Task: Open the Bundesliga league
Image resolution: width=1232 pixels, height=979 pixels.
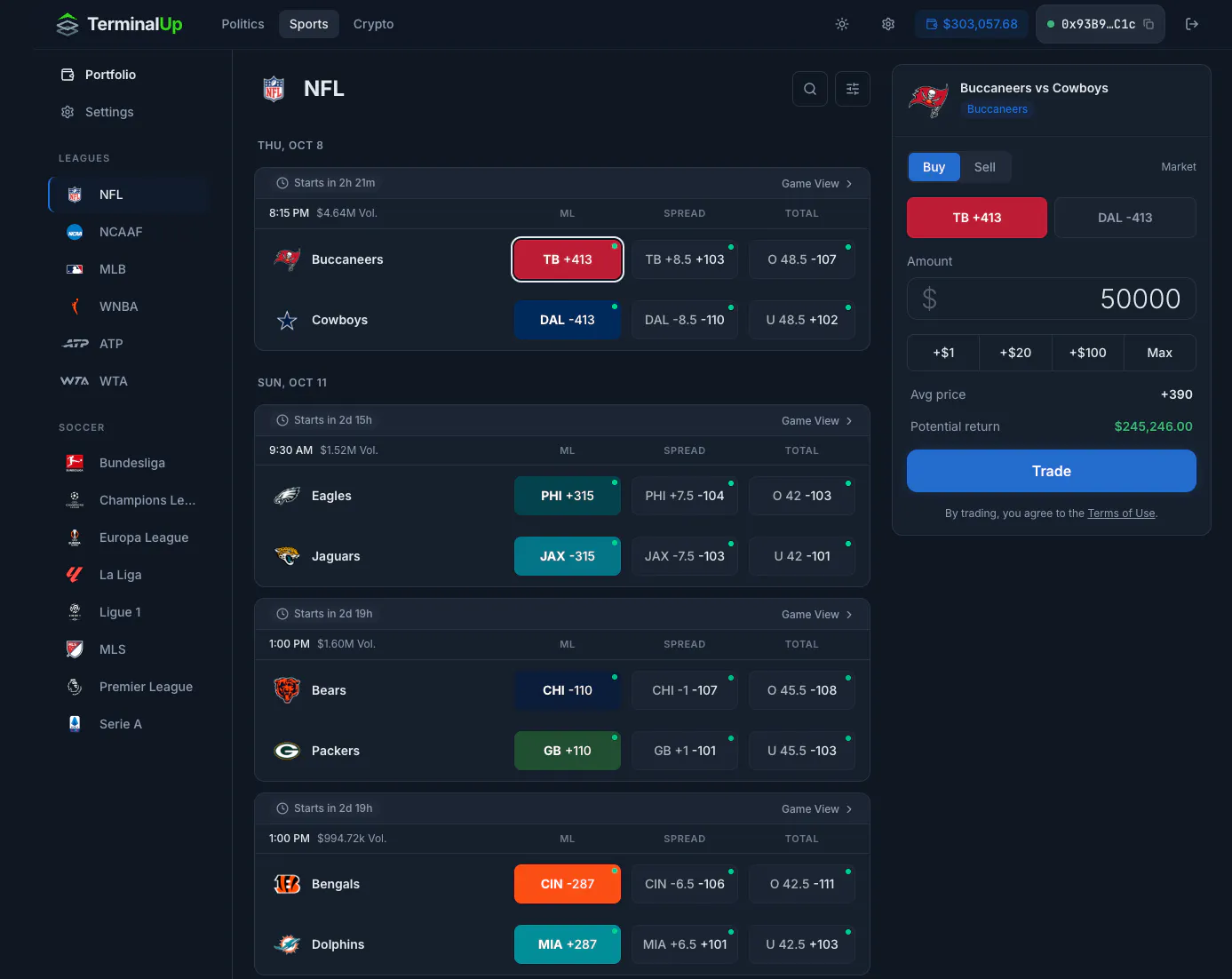Action: tap(129, 463)
